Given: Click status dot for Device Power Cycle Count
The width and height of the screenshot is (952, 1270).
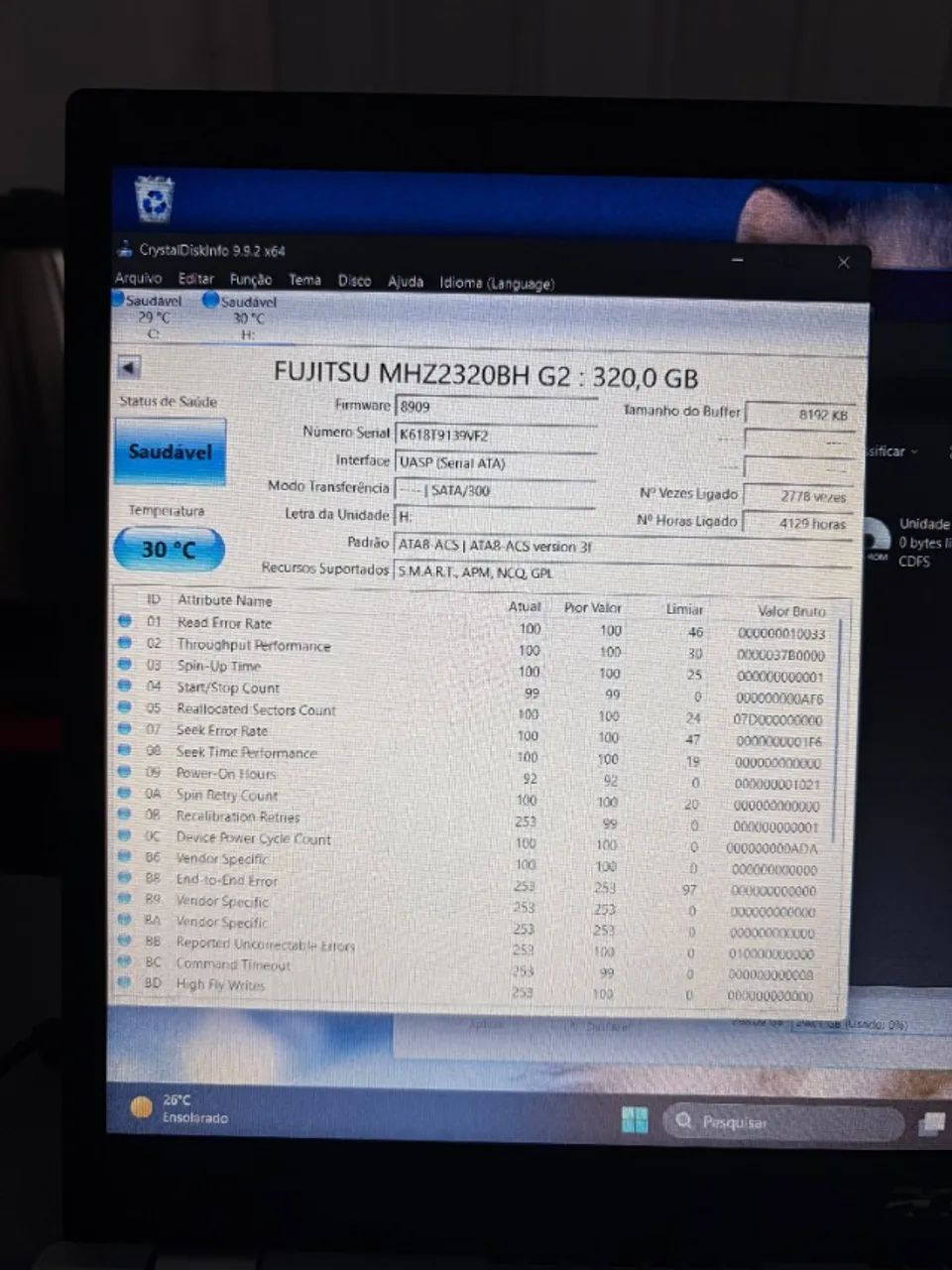Looking at the screenshot, I should tap(125, 835).
